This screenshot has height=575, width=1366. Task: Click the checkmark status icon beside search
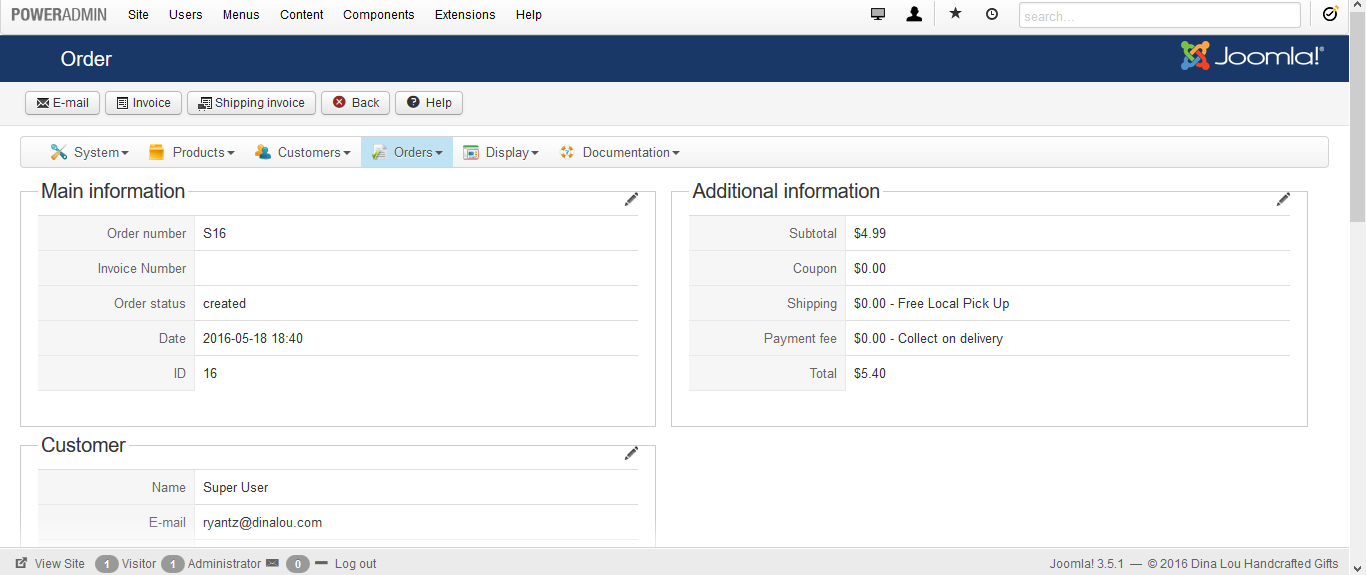point(1329,14)
